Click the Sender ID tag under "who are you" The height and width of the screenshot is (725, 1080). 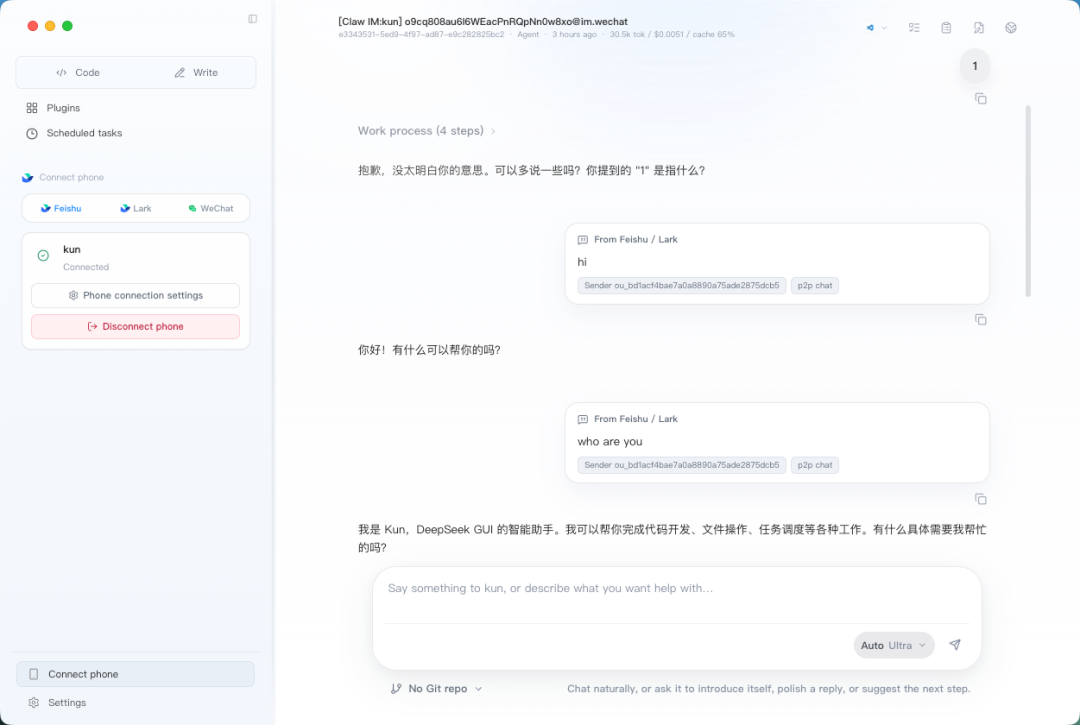[682, 465]
